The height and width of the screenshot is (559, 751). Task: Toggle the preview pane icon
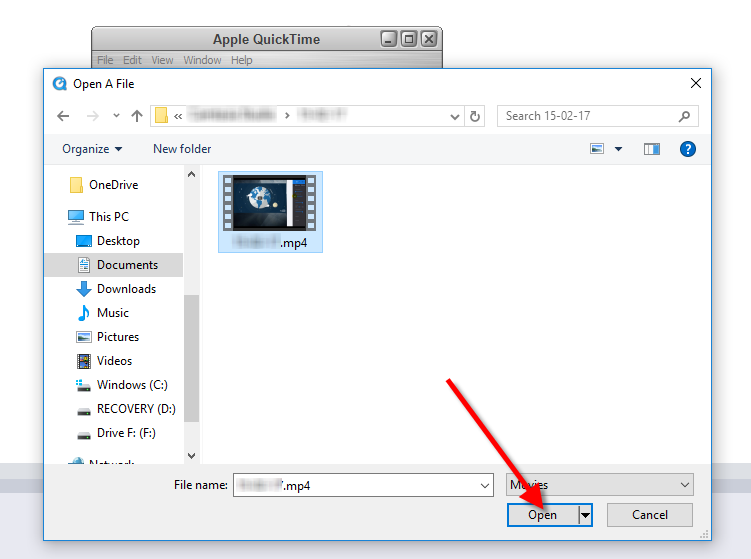pos(652,149)
